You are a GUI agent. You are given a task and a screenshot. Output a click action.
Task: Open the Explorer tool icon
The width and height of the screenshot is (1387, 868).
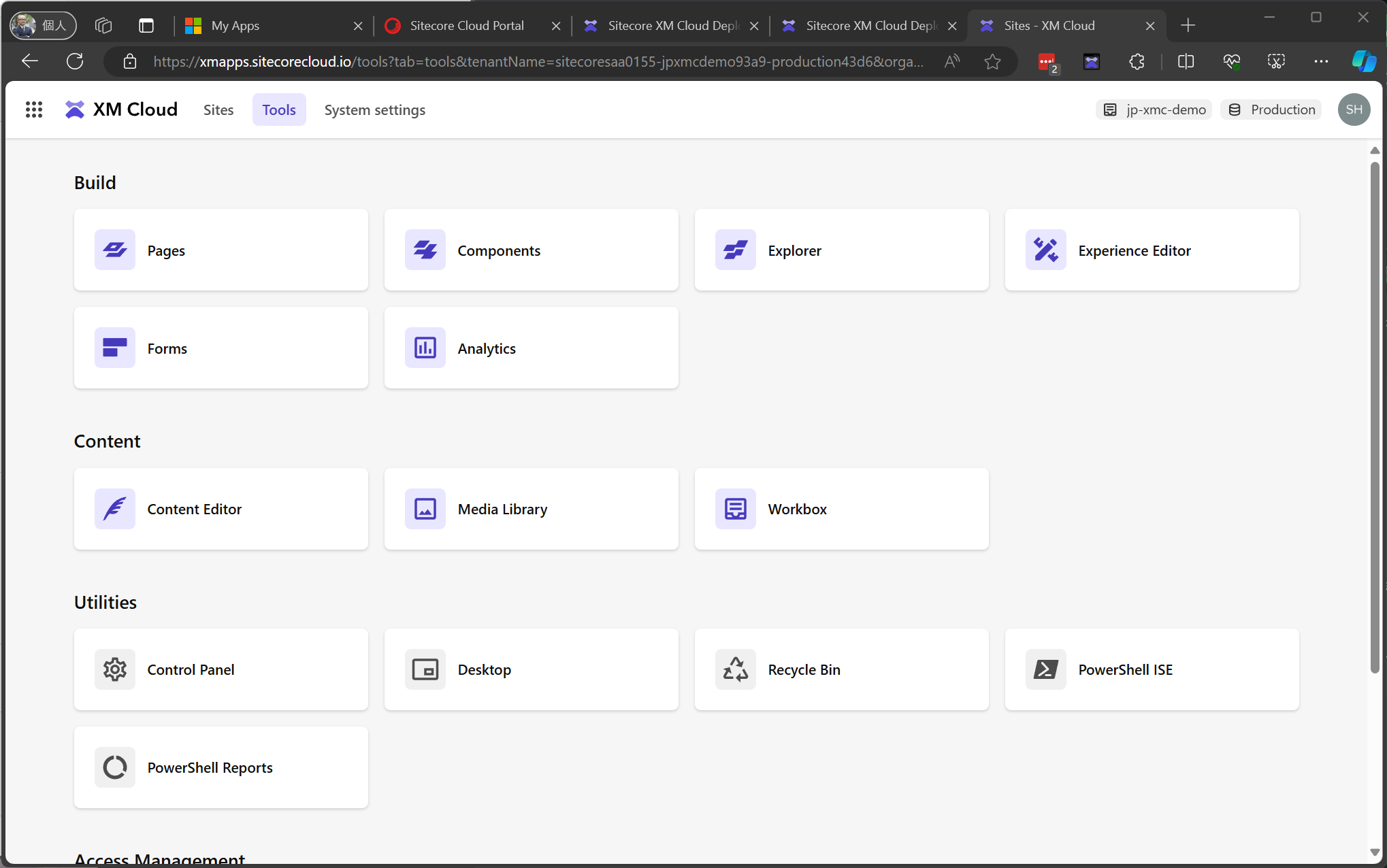(735, 250)
